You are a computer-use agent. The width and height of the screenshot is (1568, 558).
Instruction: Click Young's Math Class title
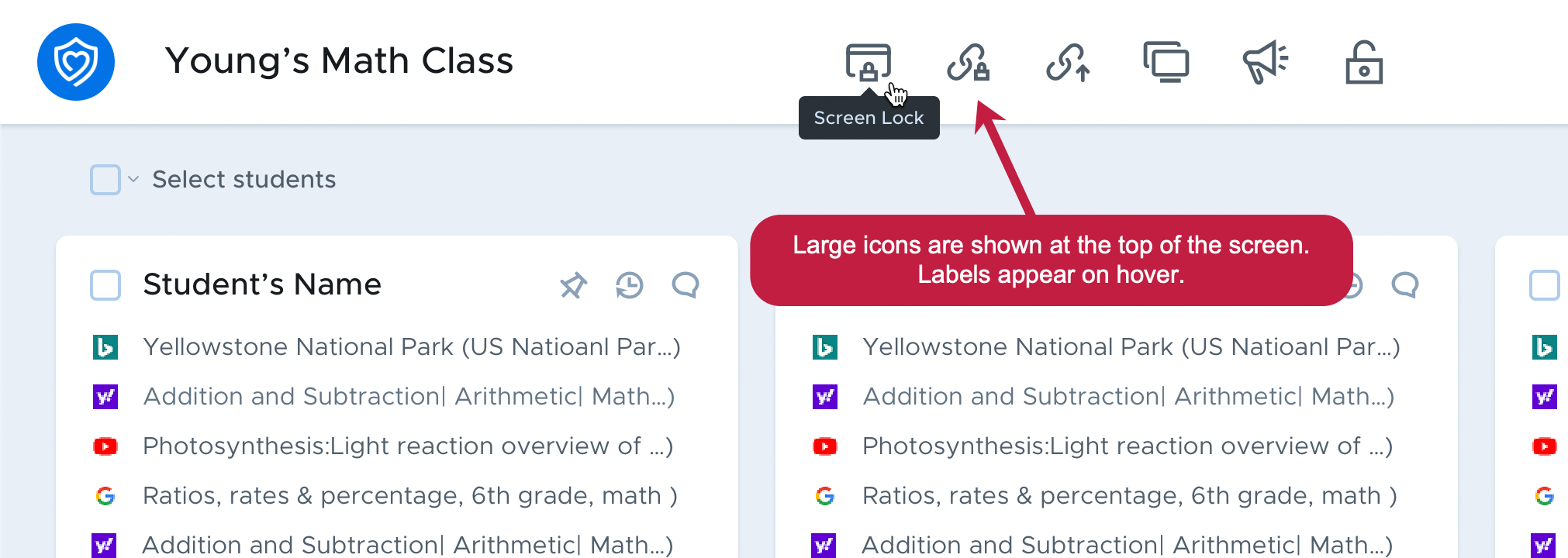pos(339,60)
